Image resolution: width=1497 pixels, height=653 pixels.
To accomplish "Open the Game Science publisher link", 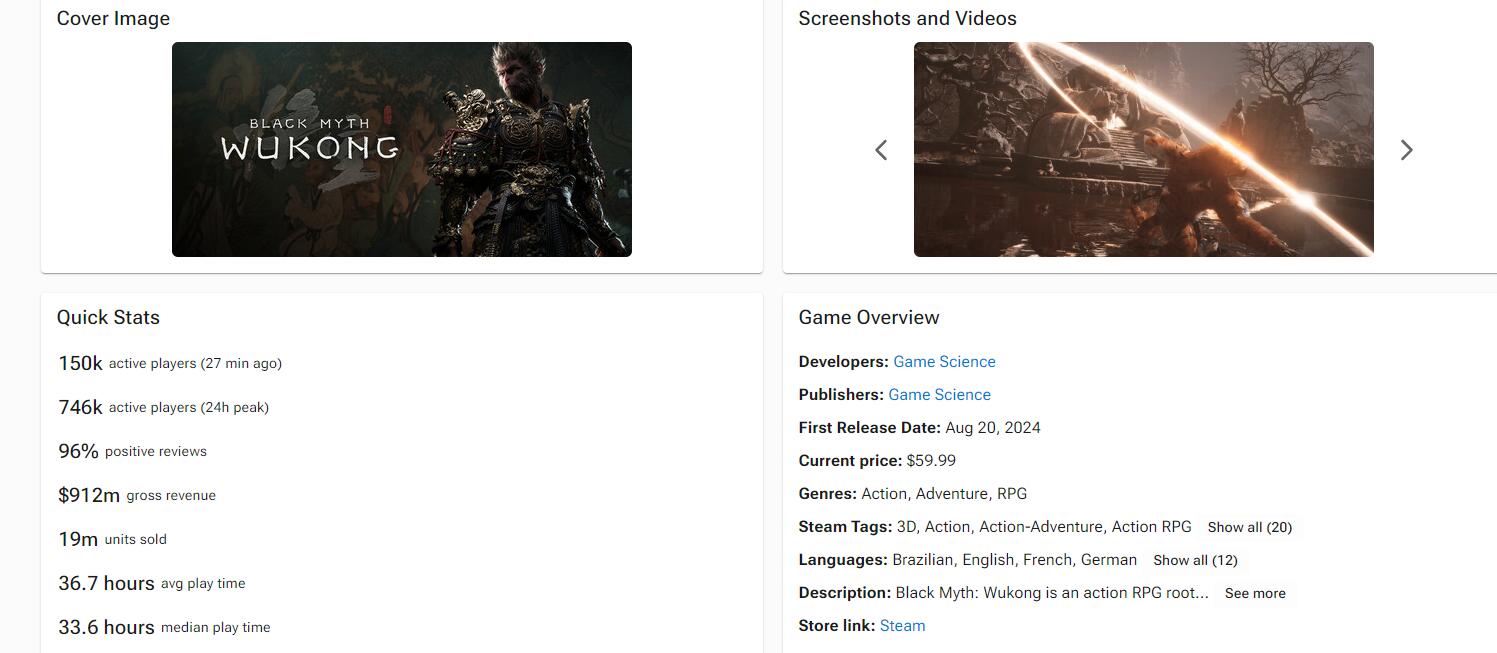I will (939, 395).
